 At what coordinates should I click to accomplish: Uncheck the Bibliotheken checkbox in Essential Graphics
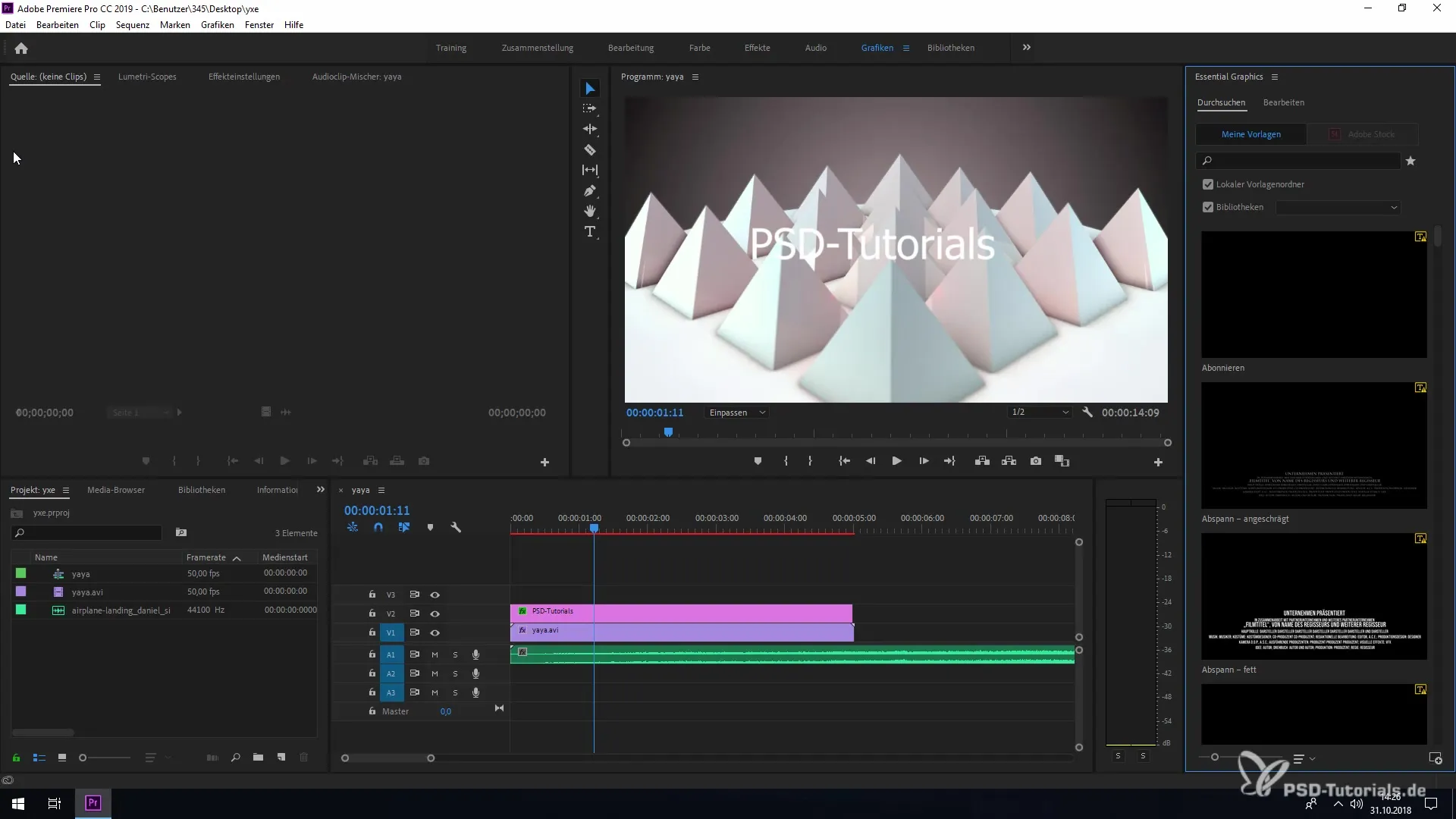point(1208,207)
